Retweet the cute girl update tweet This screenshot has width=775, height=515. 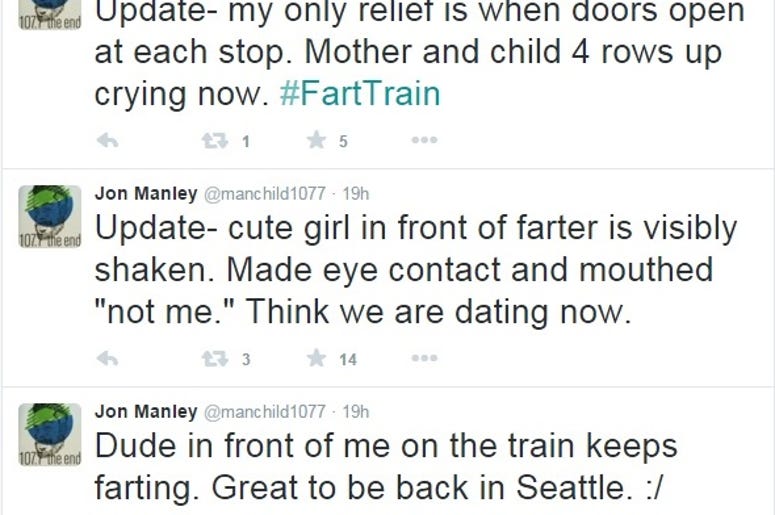(215, 358)
